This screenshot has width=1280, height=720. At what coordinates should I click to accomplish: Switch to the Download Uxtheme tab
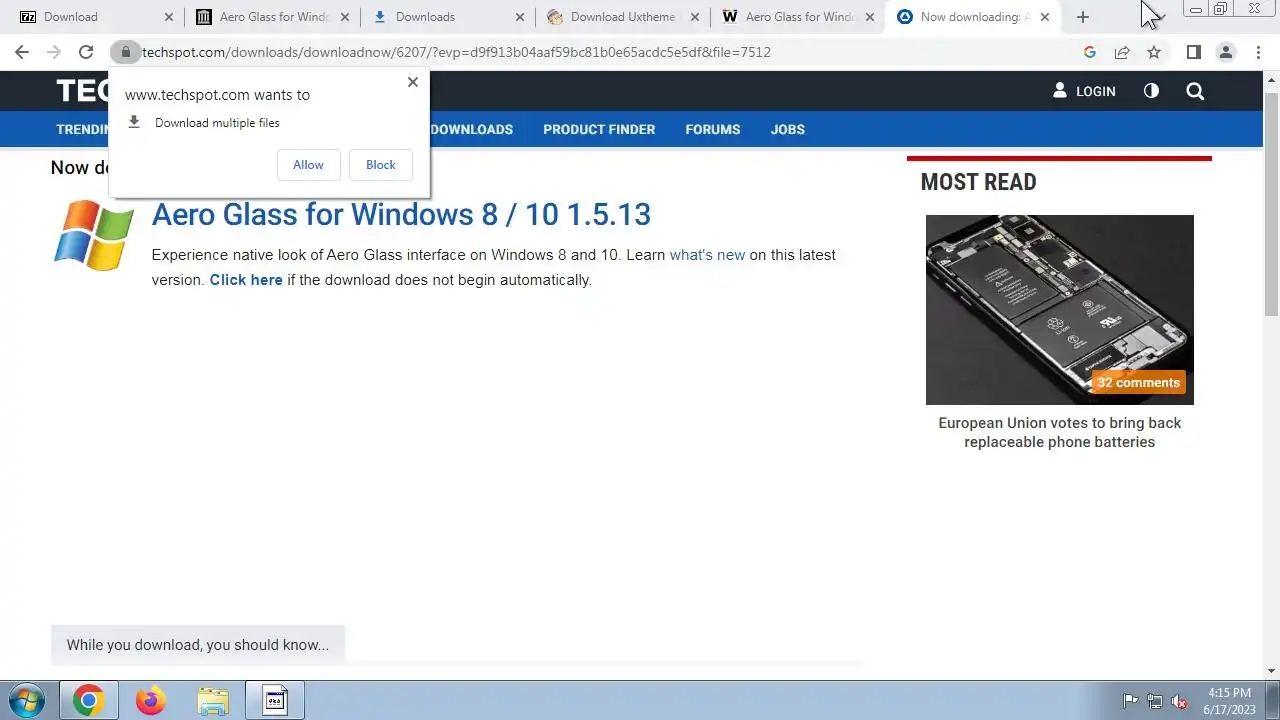[x=623, y=17]
